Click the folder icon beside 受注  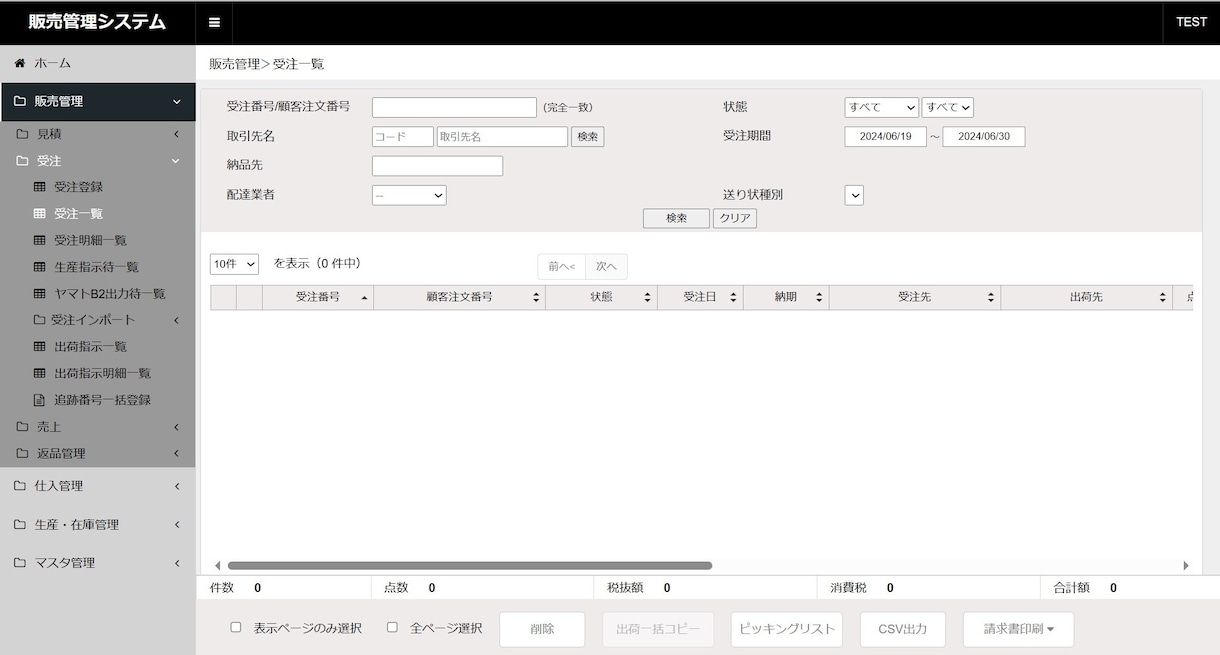pyautogui.click(x=22, y=161)
